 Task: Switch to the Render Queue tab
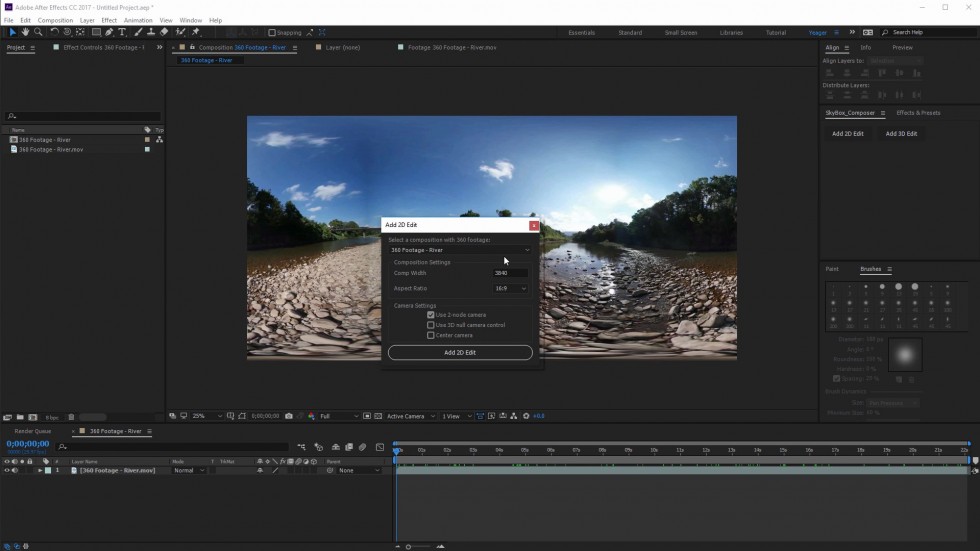32,431
